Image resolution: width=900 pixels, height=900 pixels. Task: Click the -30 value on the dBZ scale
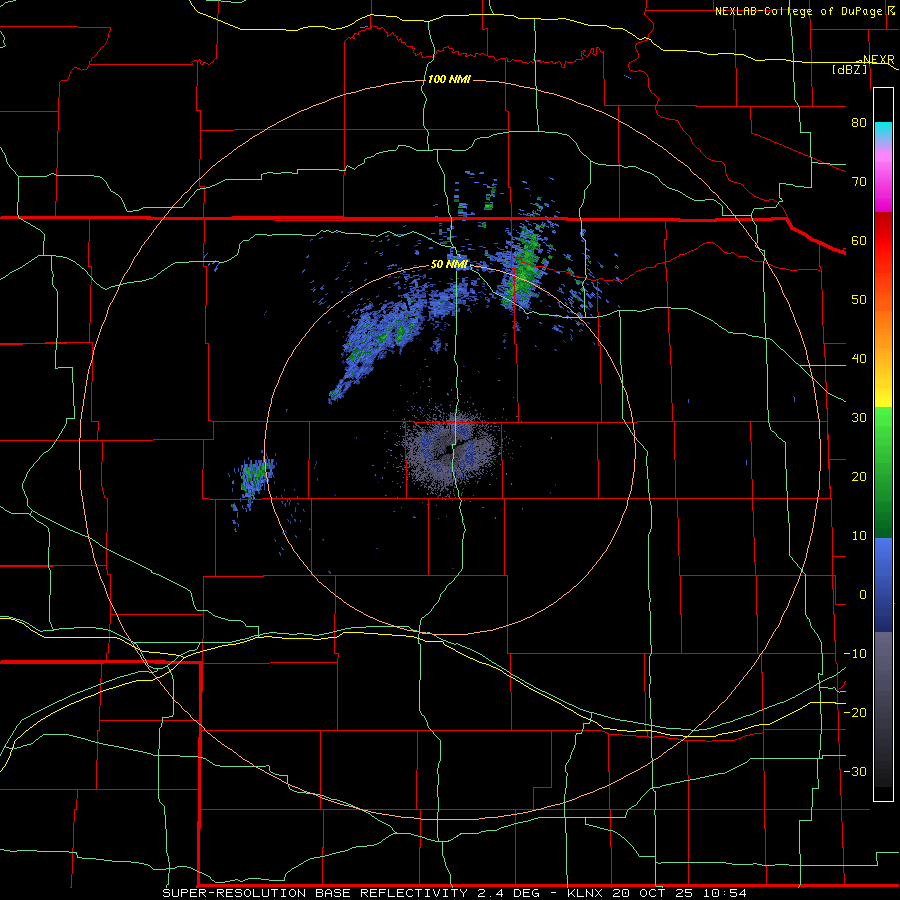(855, 771)
